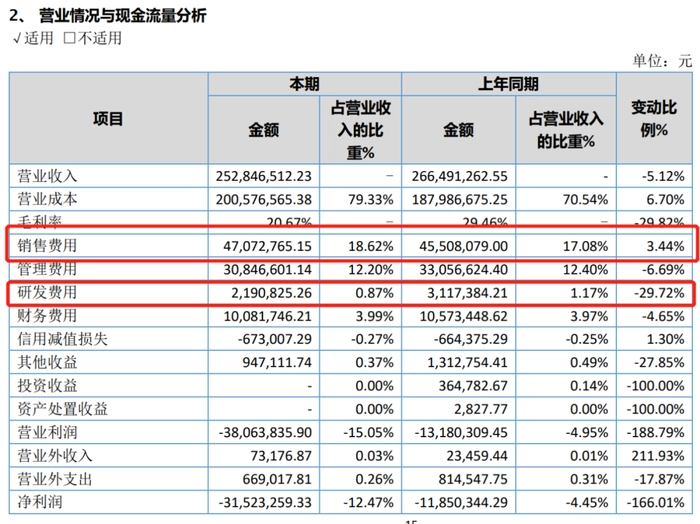Click the highlighted 研发费用 row label
The width and height of the screenshot is (700, 524).
(47, 292)
